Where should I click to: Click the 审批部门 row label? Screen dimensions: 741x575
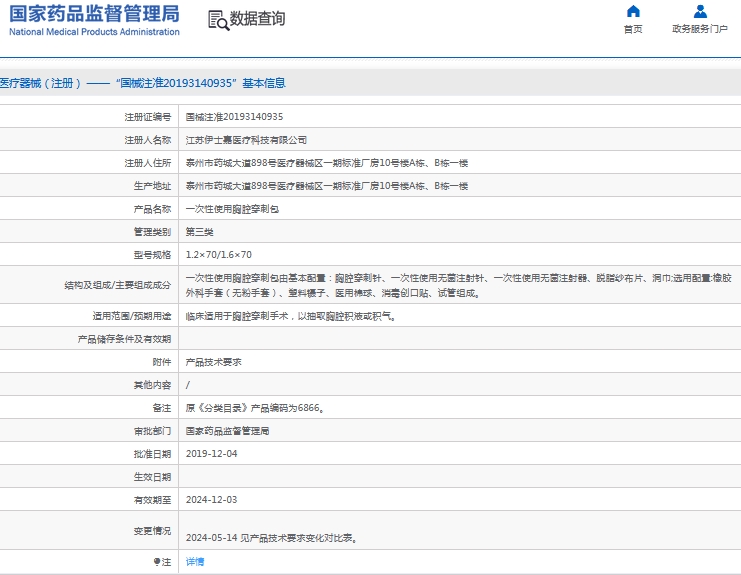point(152,431)
